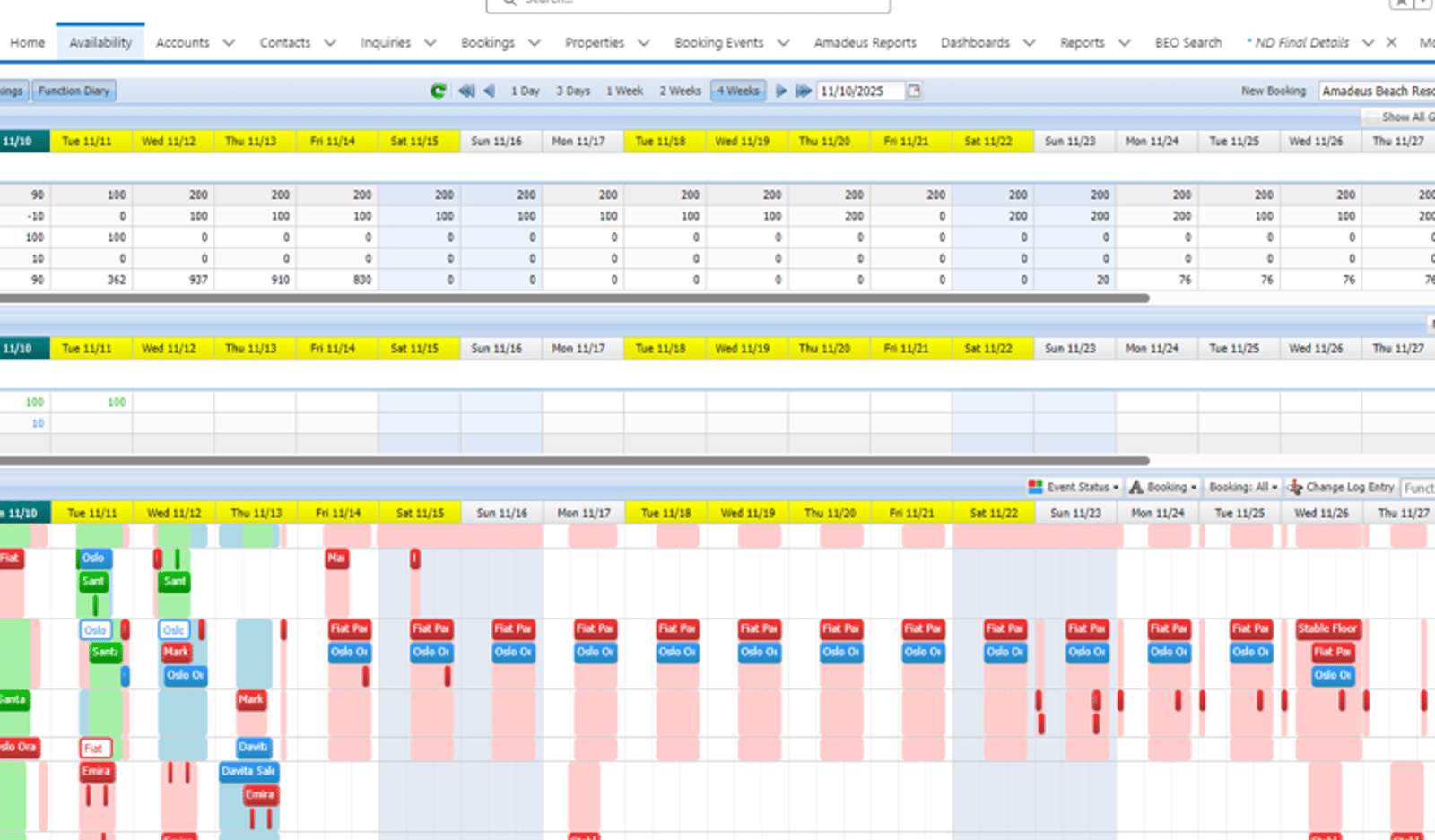Open the Amadeus Beach Resort property combo box
This screenshot has width=1435, height=840.
tap(1377, 91)
